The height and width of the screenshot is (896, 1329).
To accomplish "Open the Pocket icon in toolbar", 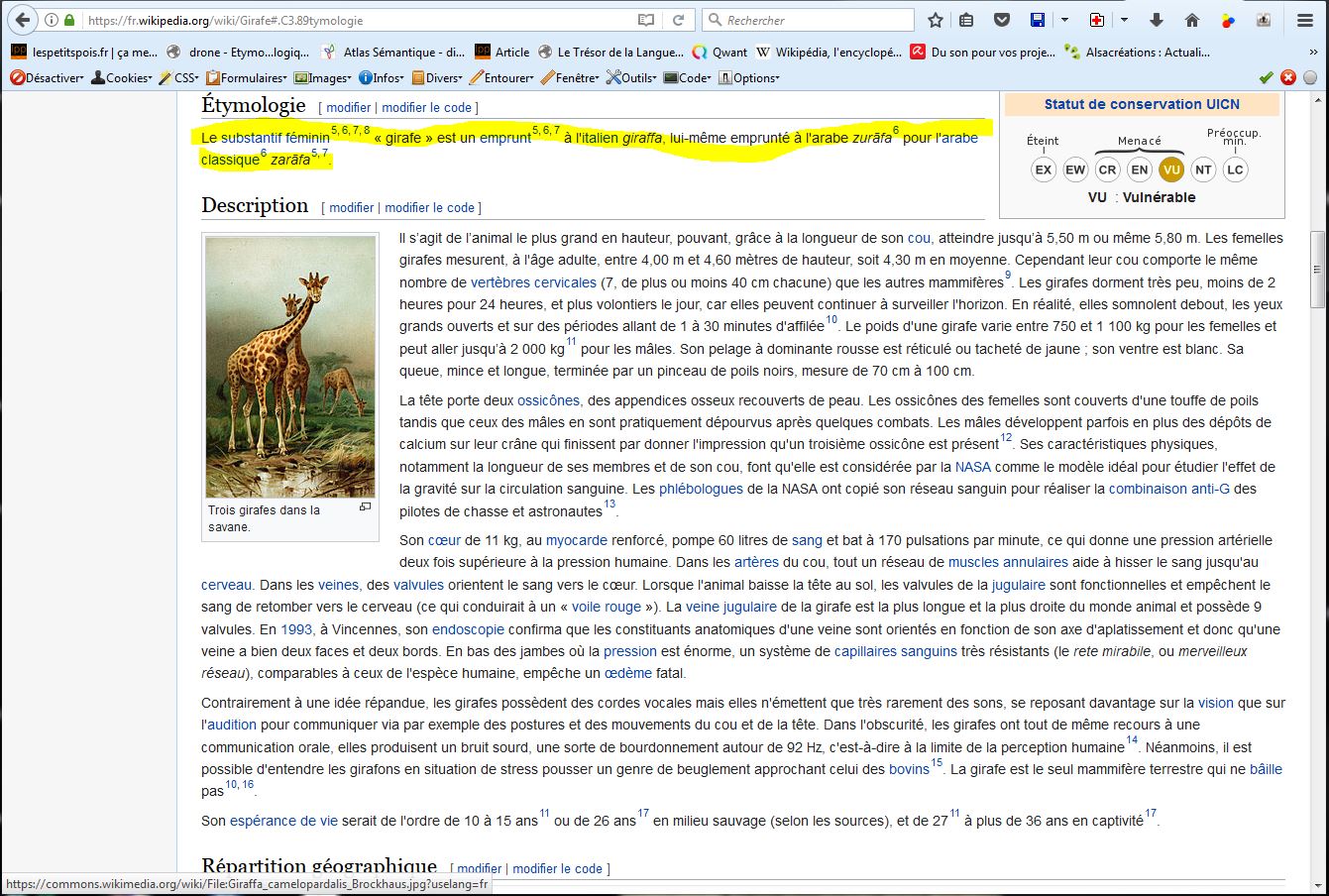I will [1002, 20].
